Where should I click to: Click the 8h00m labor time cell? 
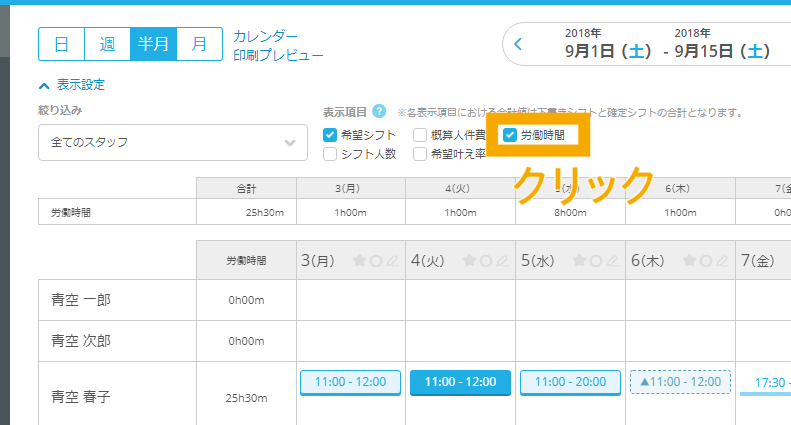(571, 212)
